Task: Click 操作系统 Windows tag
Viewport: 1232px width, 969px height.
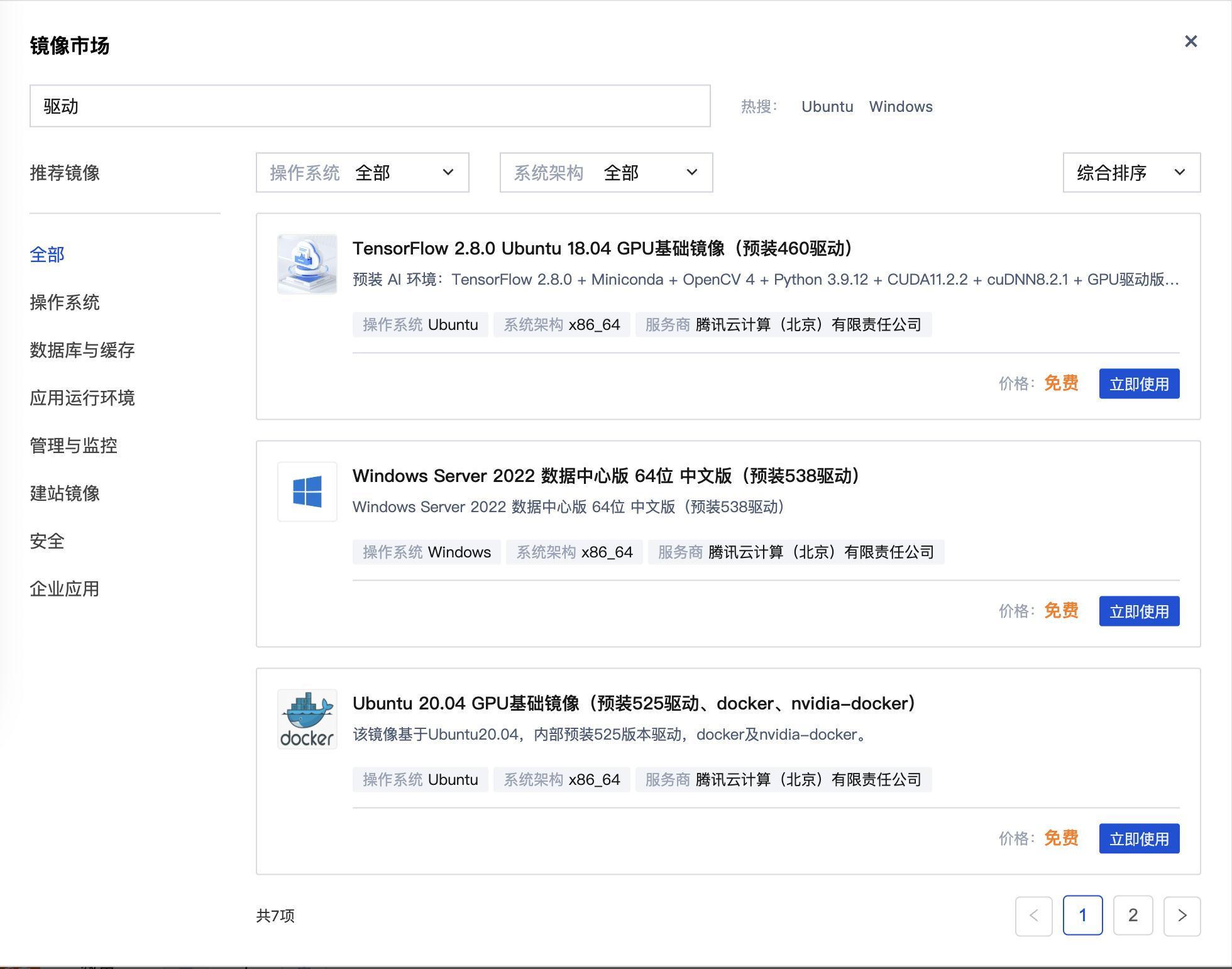Action: (x=427, y=552)
